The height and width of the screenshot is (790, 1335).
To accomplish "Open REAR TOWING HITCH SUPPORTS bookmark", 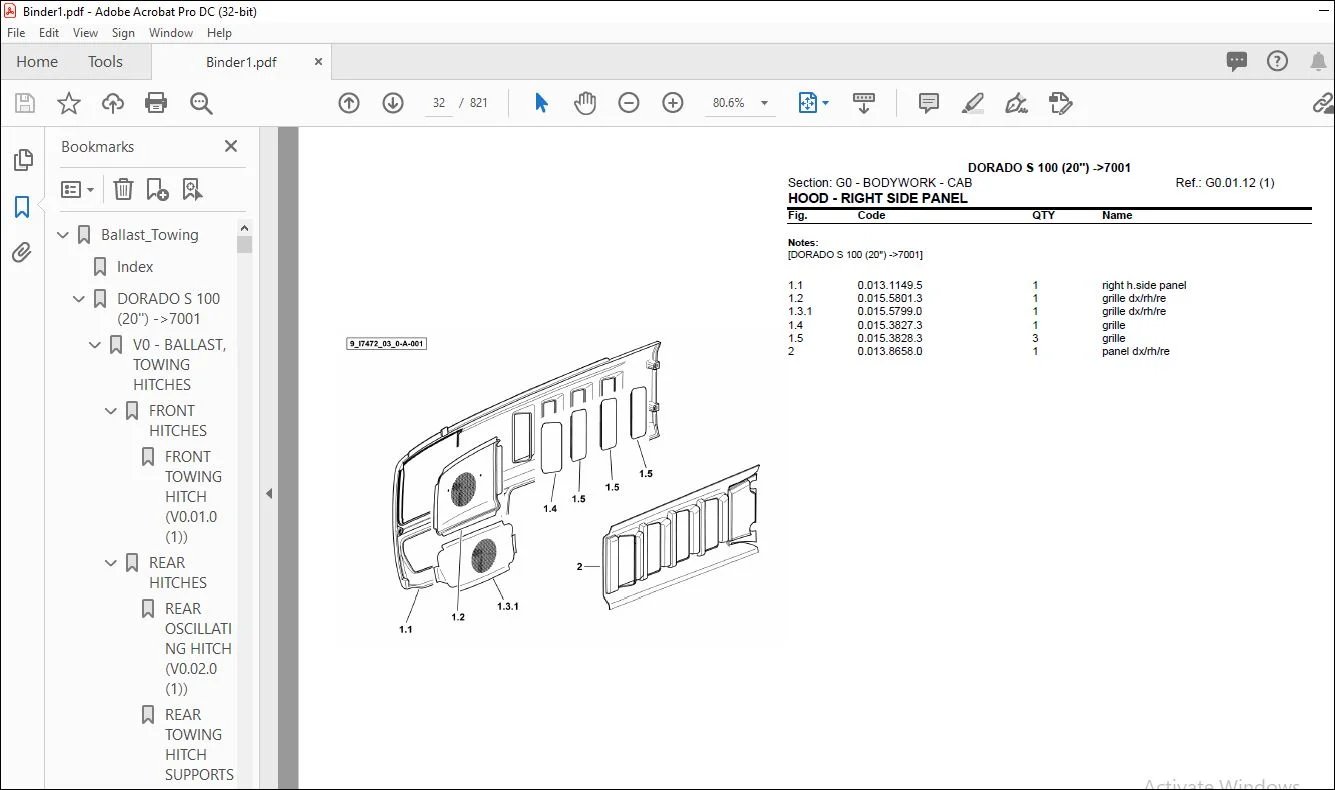I will click(x=199, y=745).
